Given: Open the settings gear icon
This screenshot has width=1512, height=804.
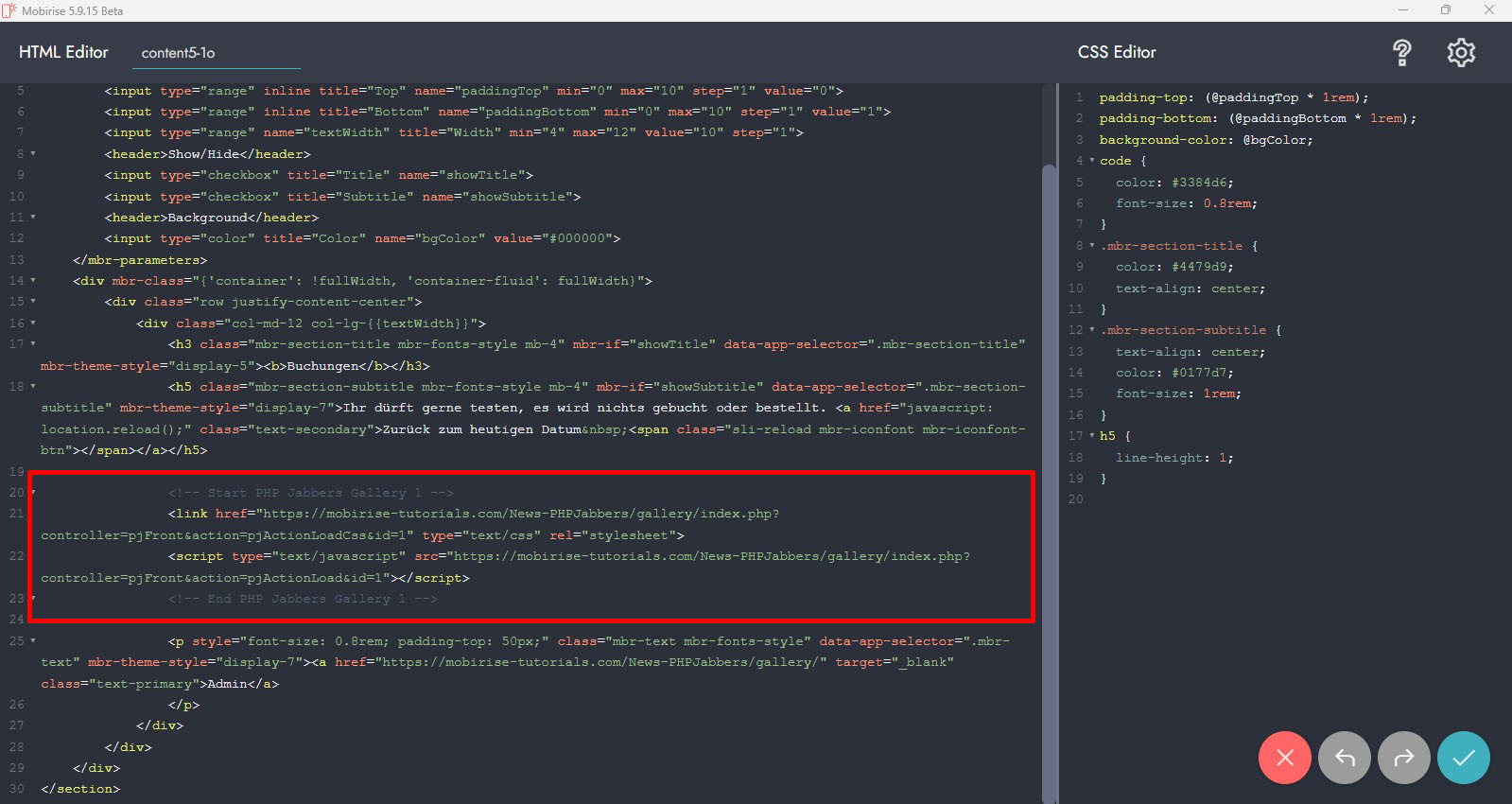Looking at the screenshot, I should tap(1461, 53).
